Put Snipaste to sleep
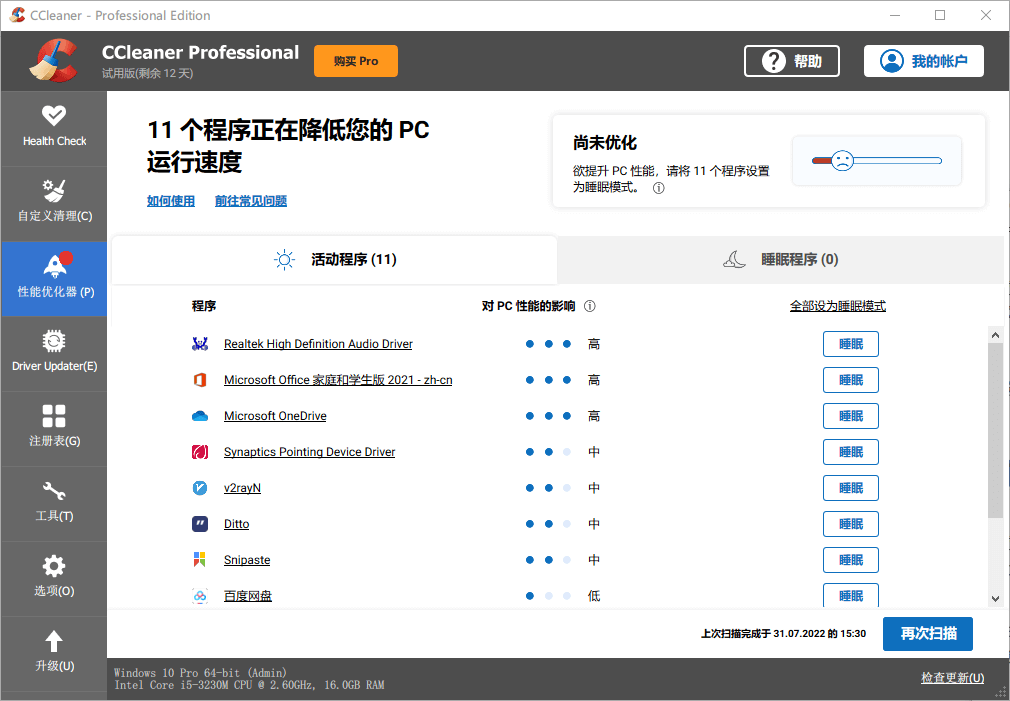1010x701 pixels. click(x=850, y=560)
